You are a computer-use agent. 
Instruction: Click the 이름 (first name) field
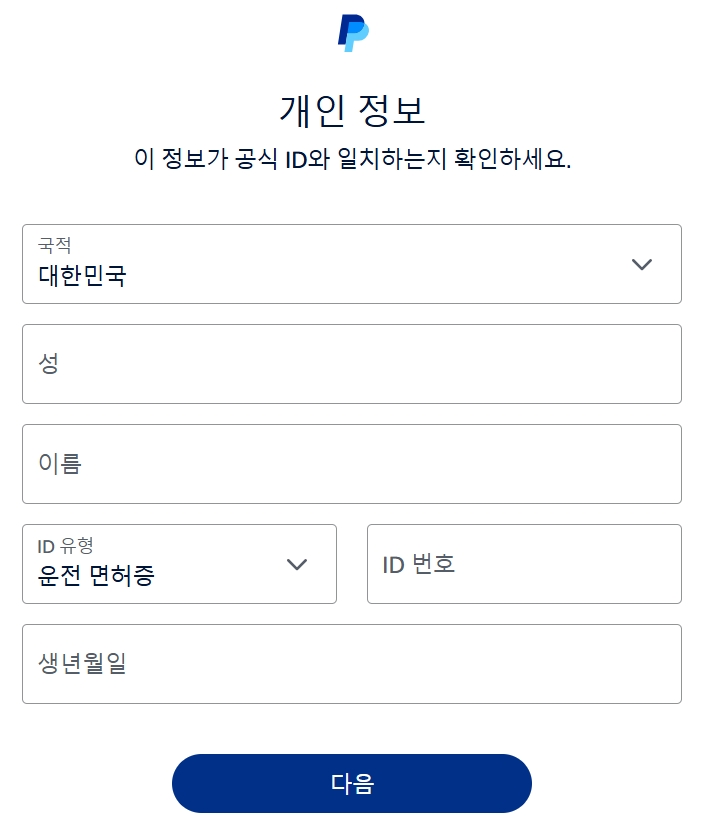click(351, 463)
